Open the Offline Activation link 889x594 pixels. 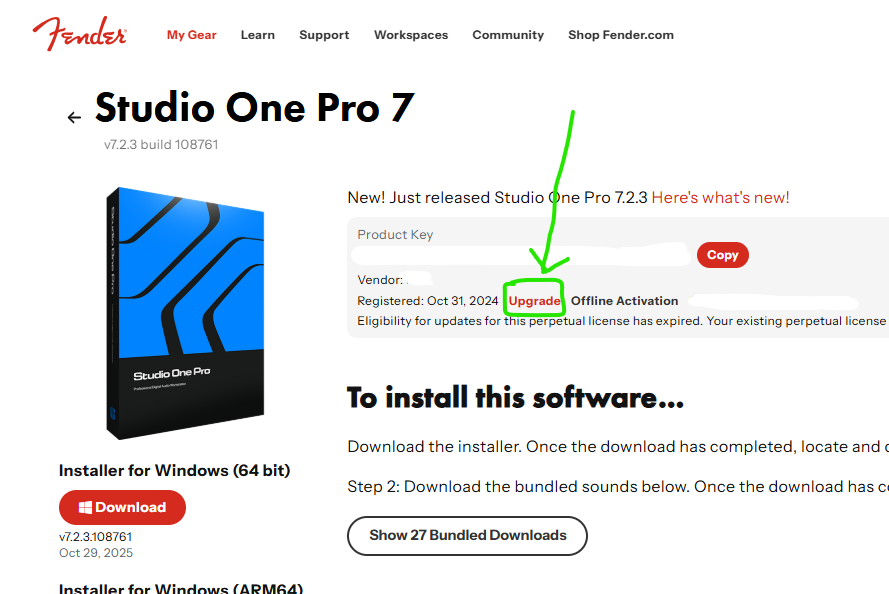coord(624,301)
